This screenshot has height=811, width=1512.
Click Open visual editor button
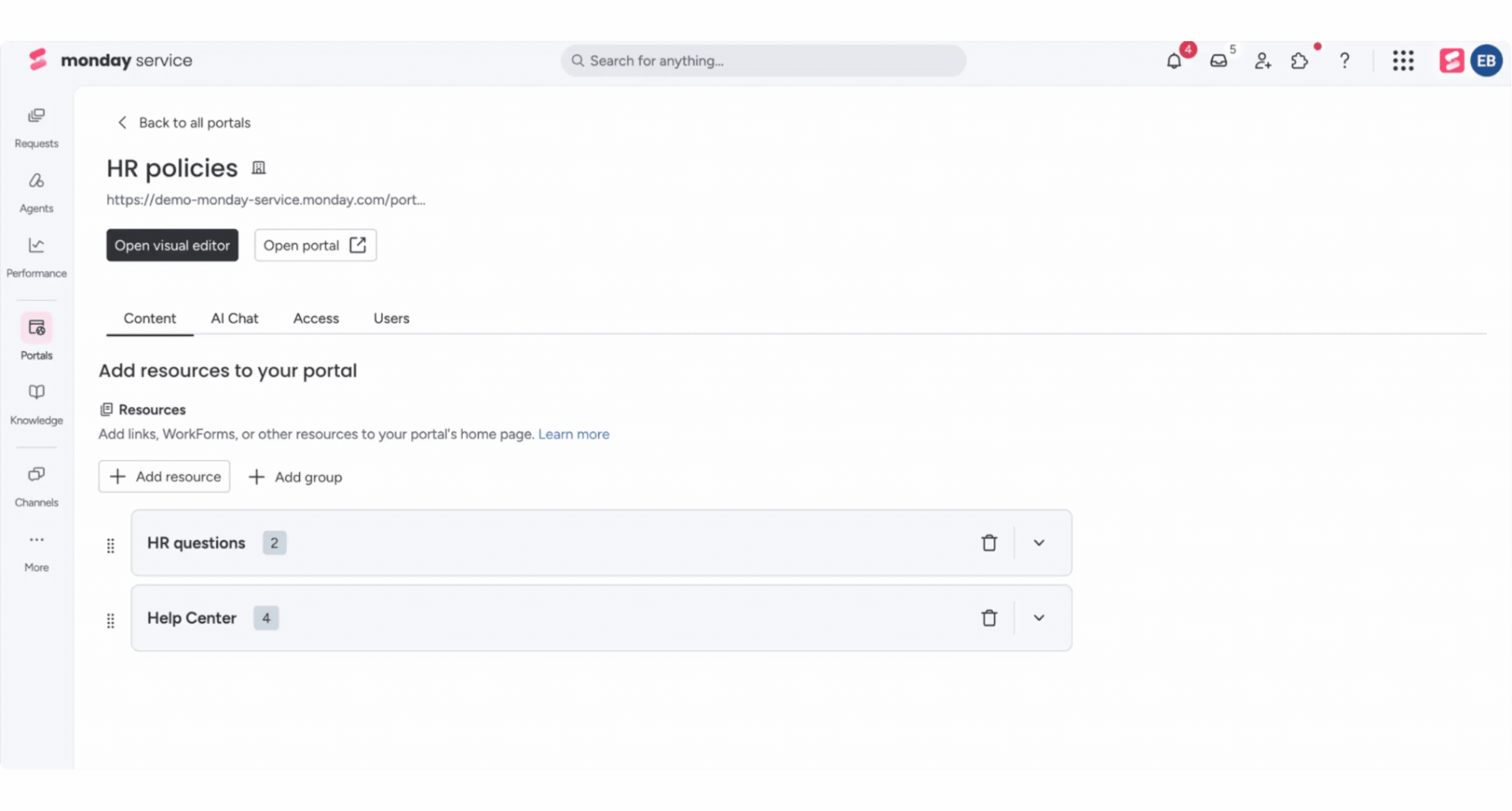coord(172,245)
